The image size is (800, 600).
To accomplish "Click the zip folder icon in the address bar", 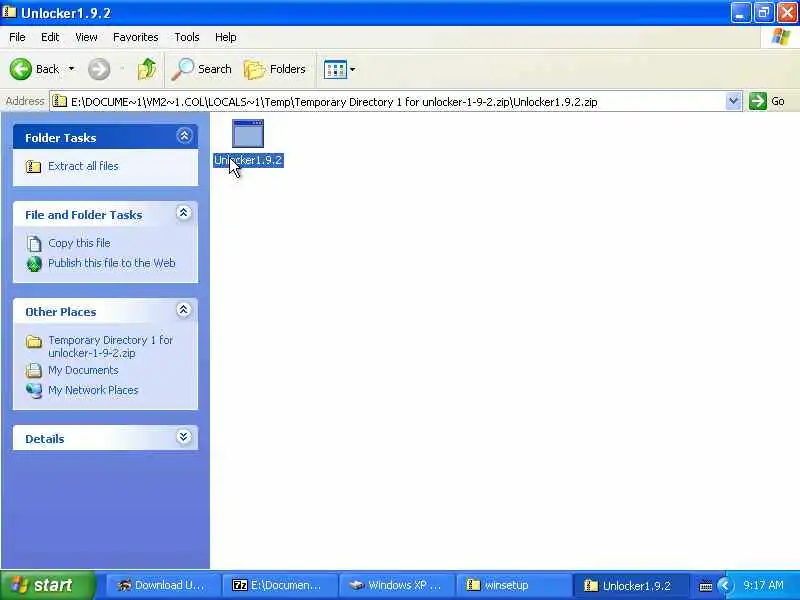I will (60, 101).
